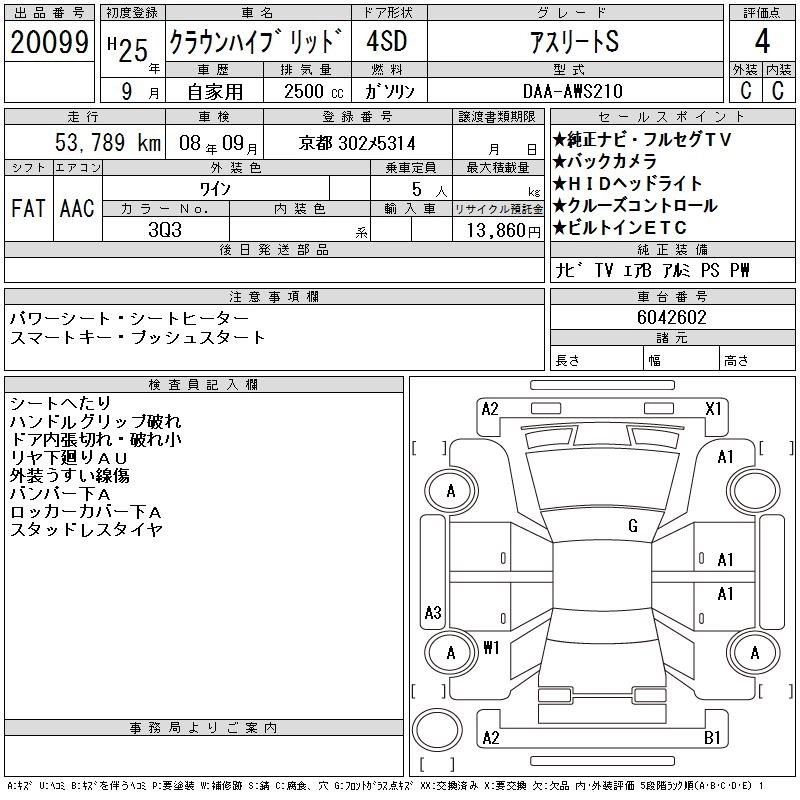Select the overall evaluation score 4
Image resolution: width=800 pixels, height=800 pixels.
(x=761, y=43)
